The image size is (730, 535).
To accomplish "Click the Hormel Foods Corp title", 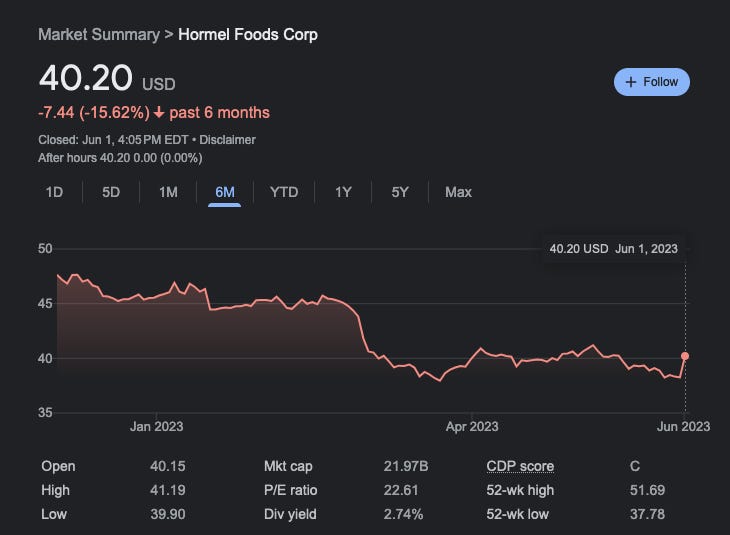I will (248, 34).
